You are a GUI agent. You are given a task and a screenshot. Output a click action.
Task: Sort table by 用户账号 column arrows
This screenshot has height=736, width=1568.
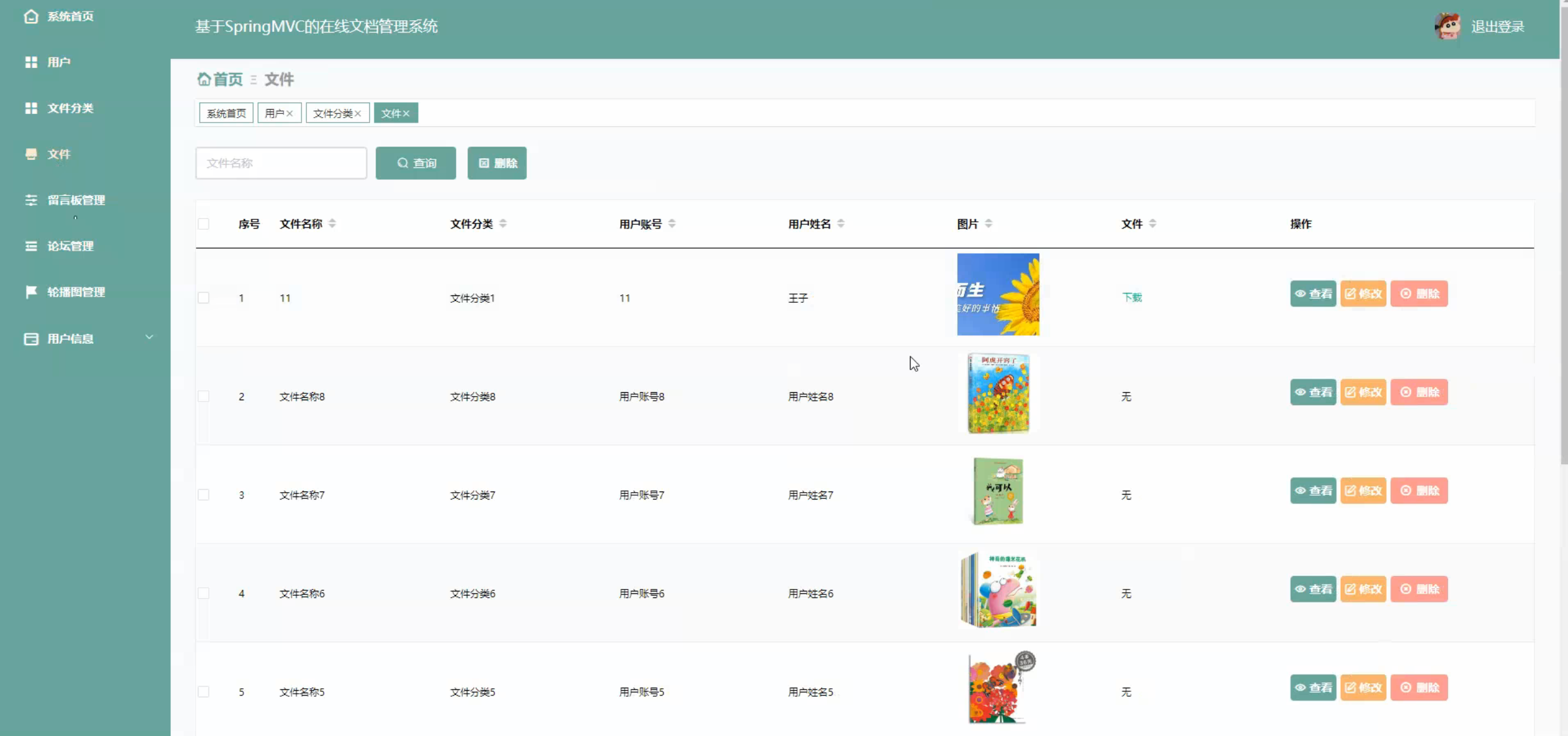[672, 224]
